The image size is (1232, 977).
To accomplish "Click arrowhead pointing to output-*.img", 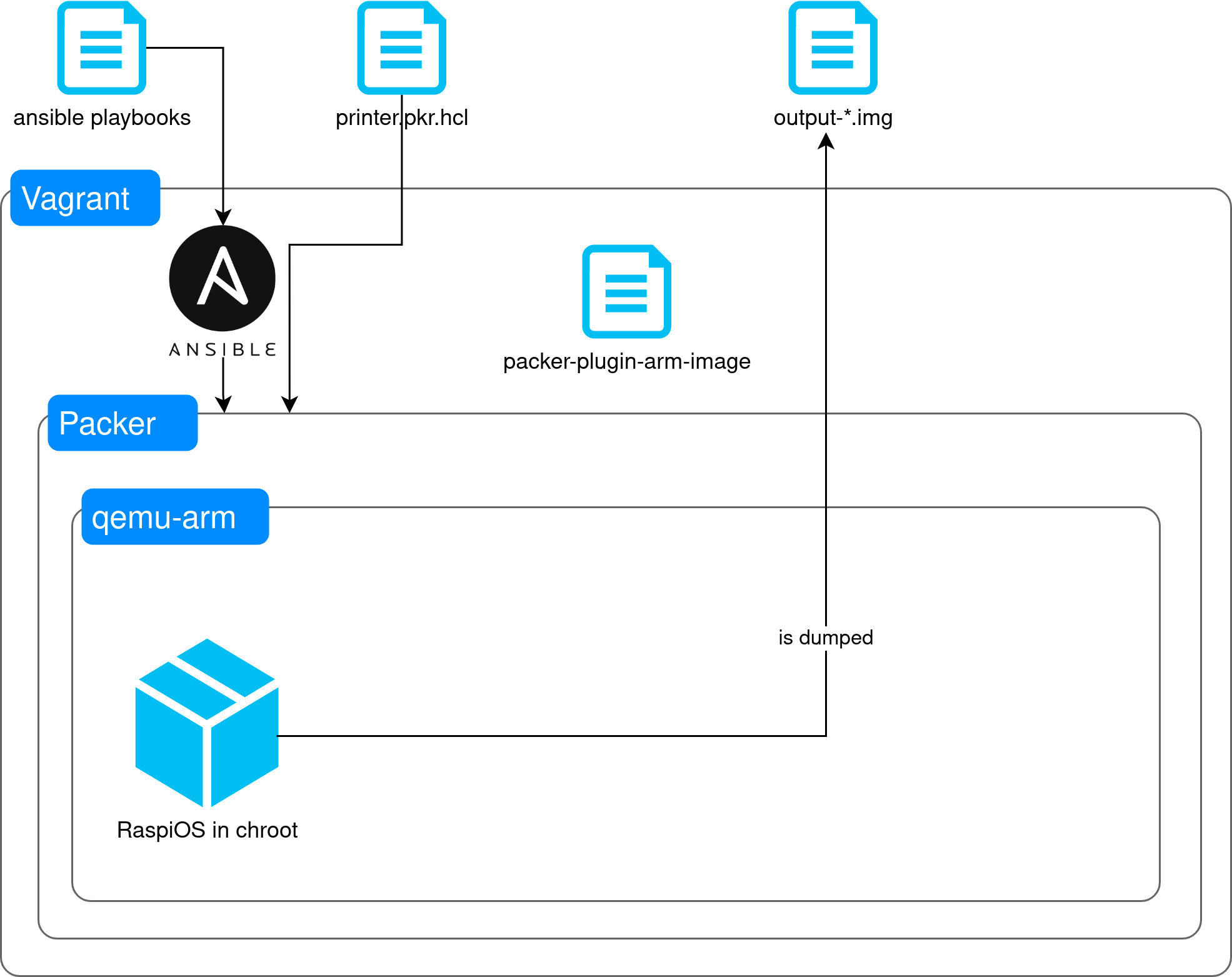I will (x=826, y=141).
